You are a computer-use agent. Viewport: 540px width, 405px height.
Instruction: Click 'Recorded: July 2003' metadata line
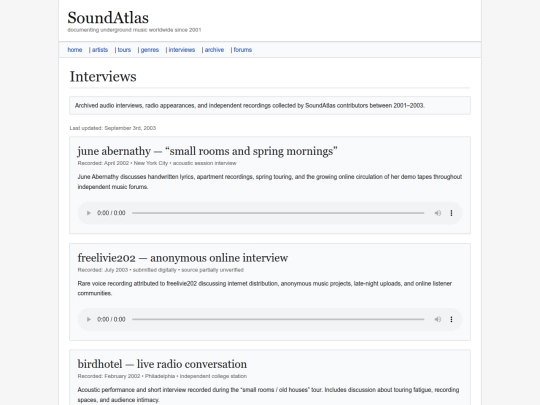[160, 270]
